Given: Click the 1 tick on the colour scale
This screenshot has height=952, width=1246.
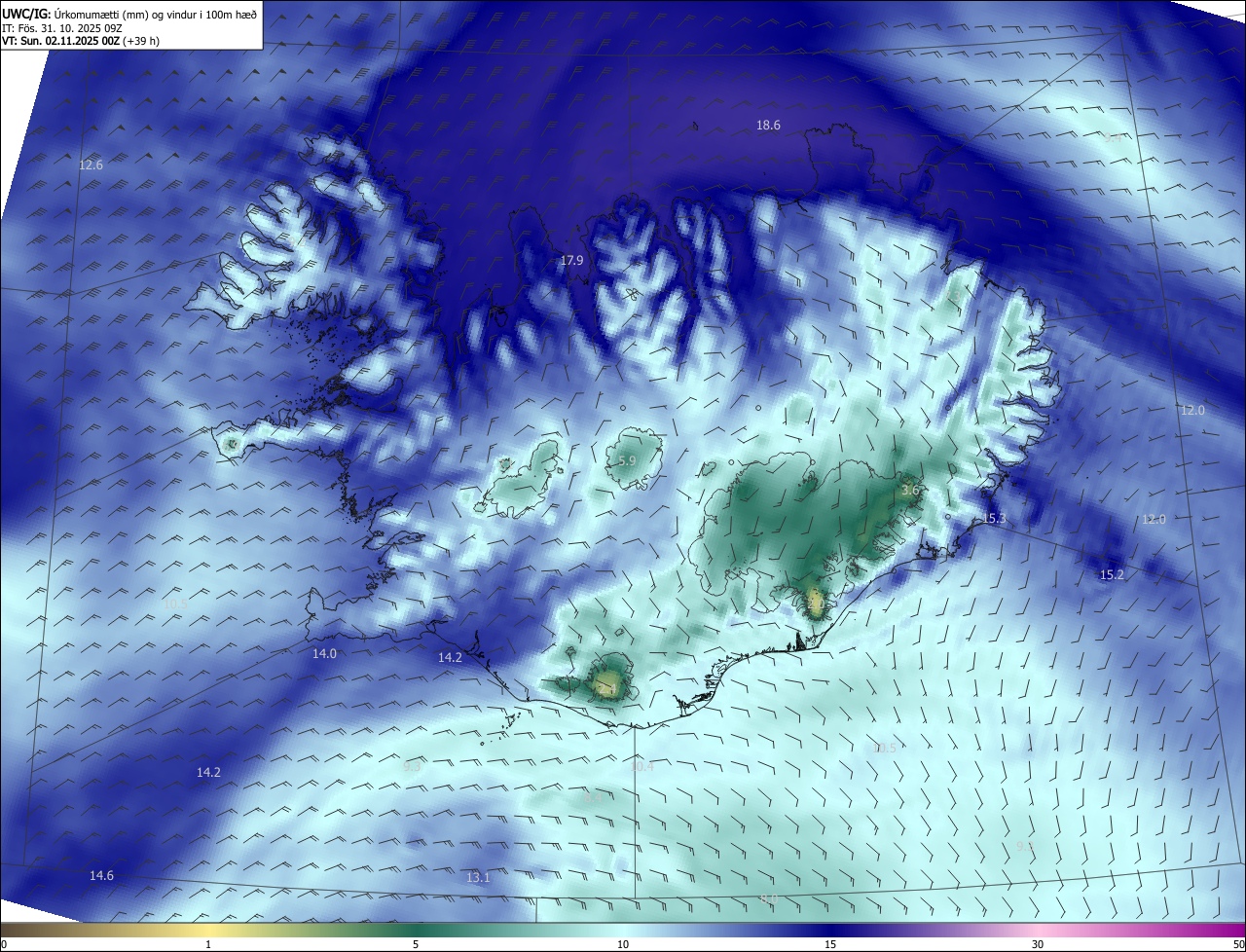Looking at the screenshot, I should [208, 945].
